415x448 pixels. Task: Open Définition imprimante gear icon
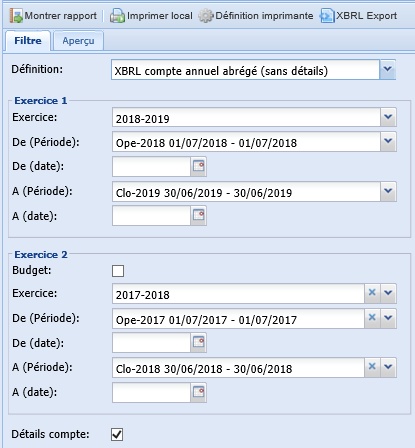[206, 16]
